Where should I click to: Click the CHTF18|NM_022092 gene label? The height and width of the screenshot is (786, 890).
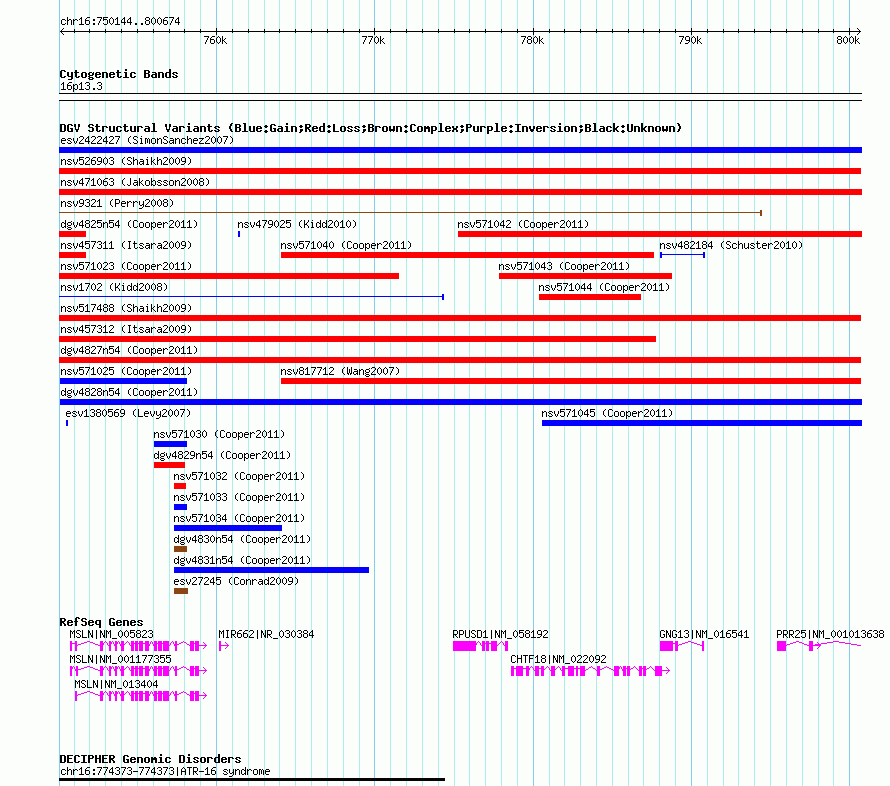558,659
